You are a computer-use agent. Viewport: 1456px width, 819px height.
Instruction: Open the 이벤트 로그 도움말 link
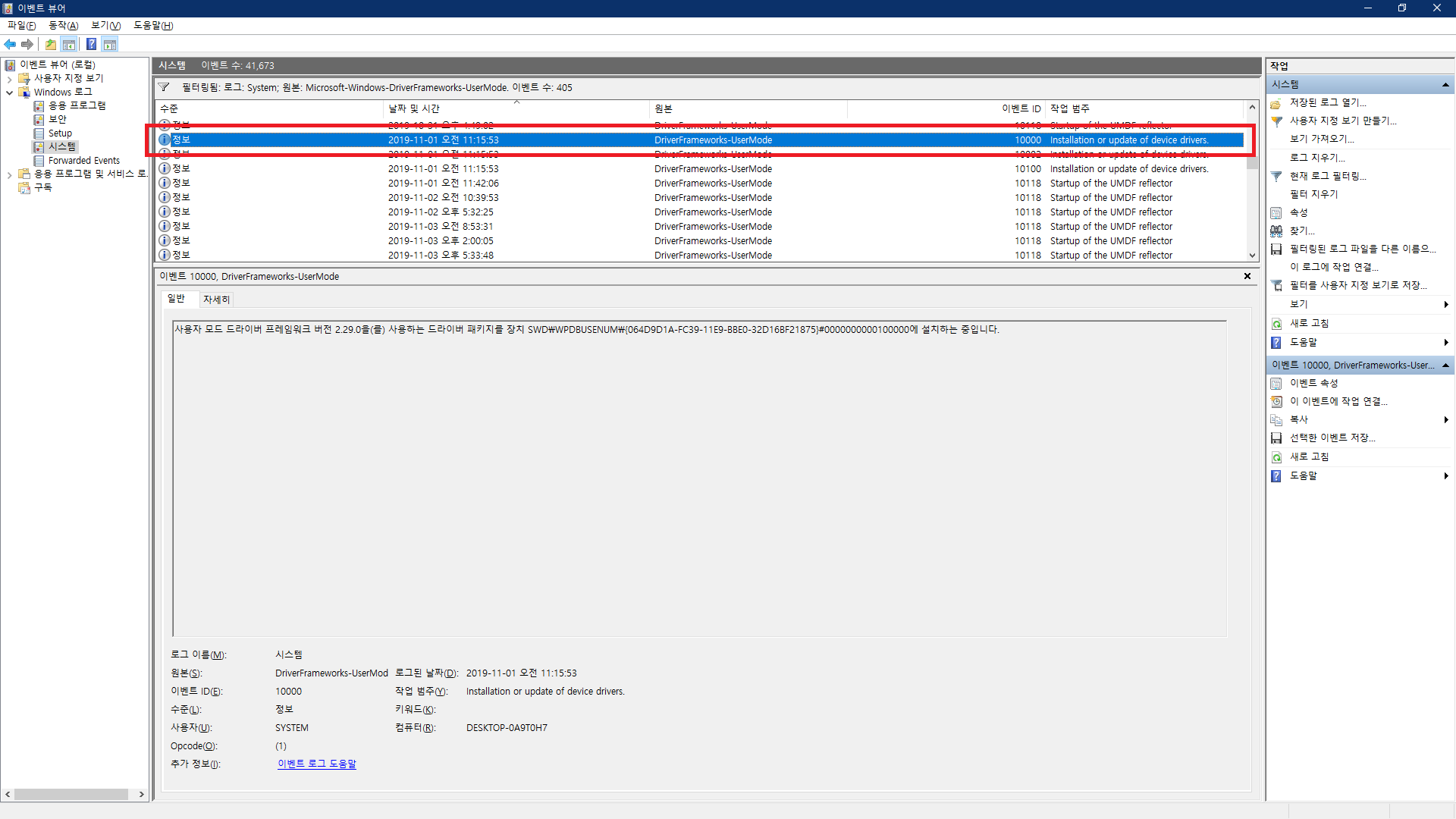[316, 764]
